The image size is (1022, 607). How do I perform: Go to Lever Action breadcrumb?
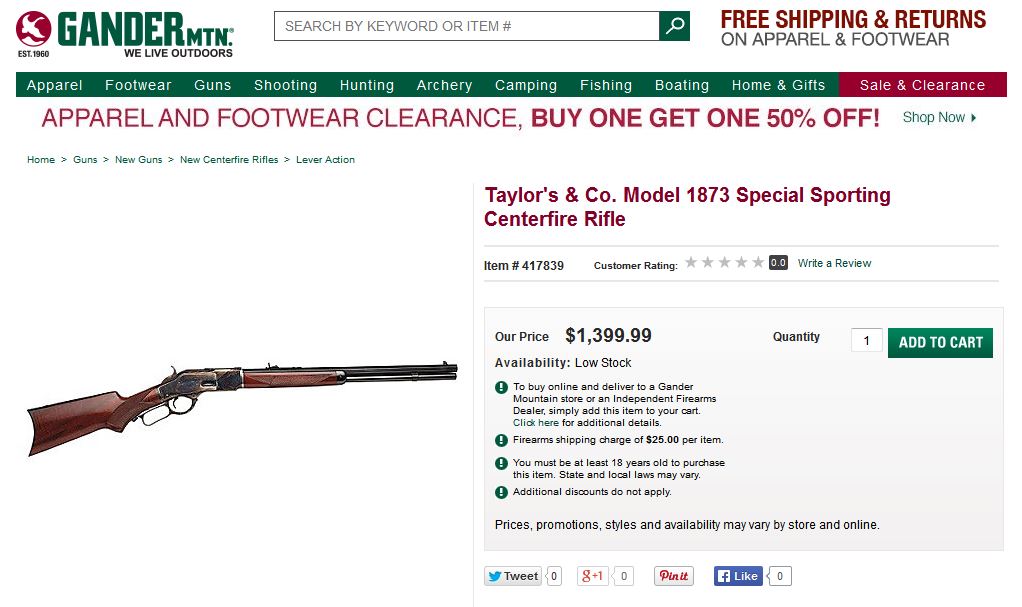click(325, 160)
